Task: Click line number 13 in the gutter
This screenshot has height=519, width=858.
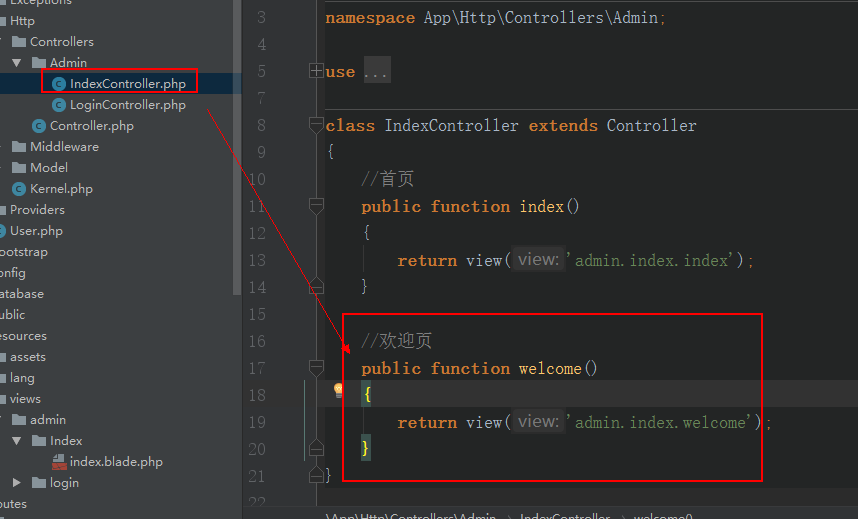Action: click(257, 260)
